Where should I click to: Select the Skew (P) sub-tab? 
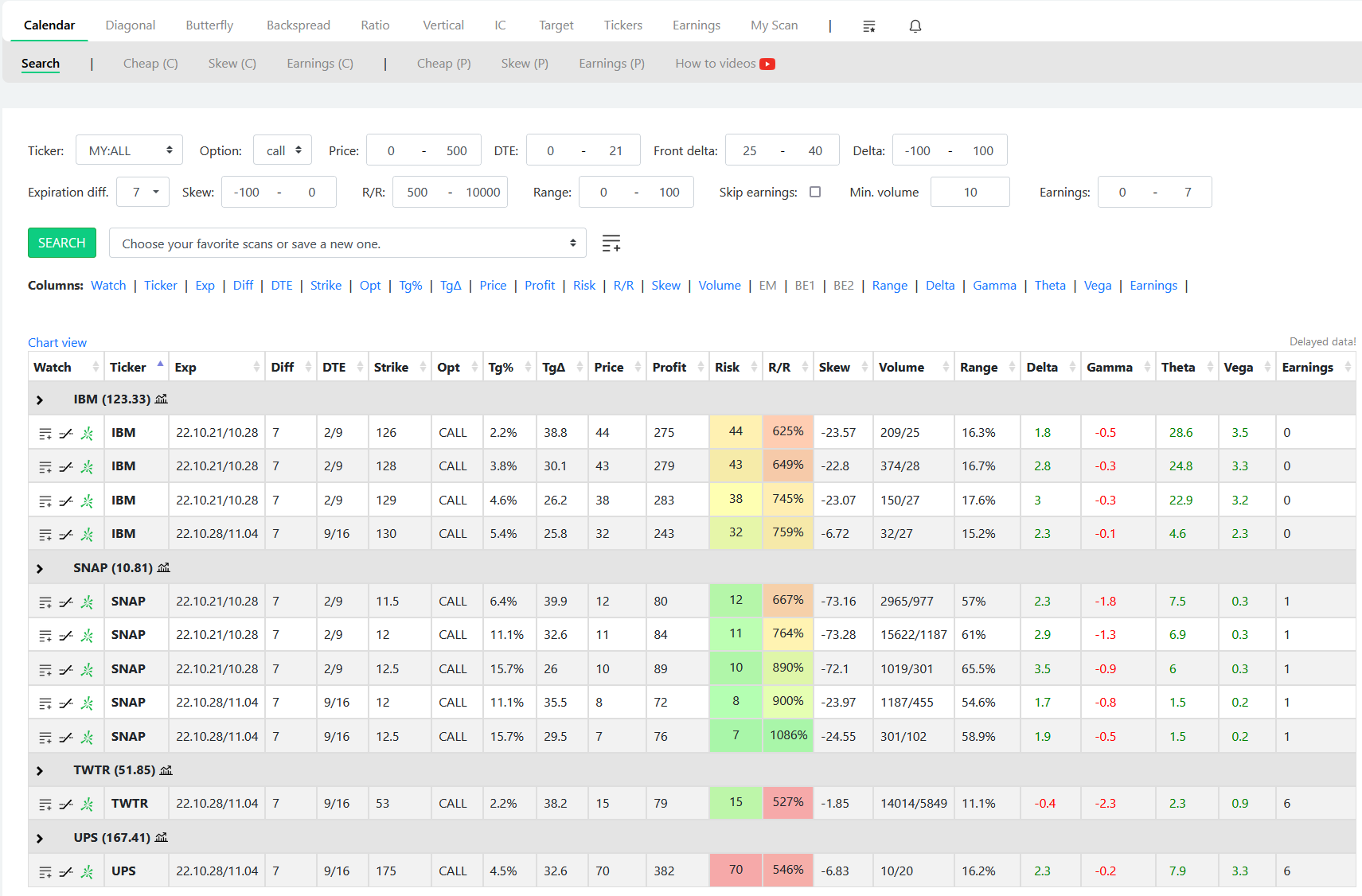click(525, 64)
